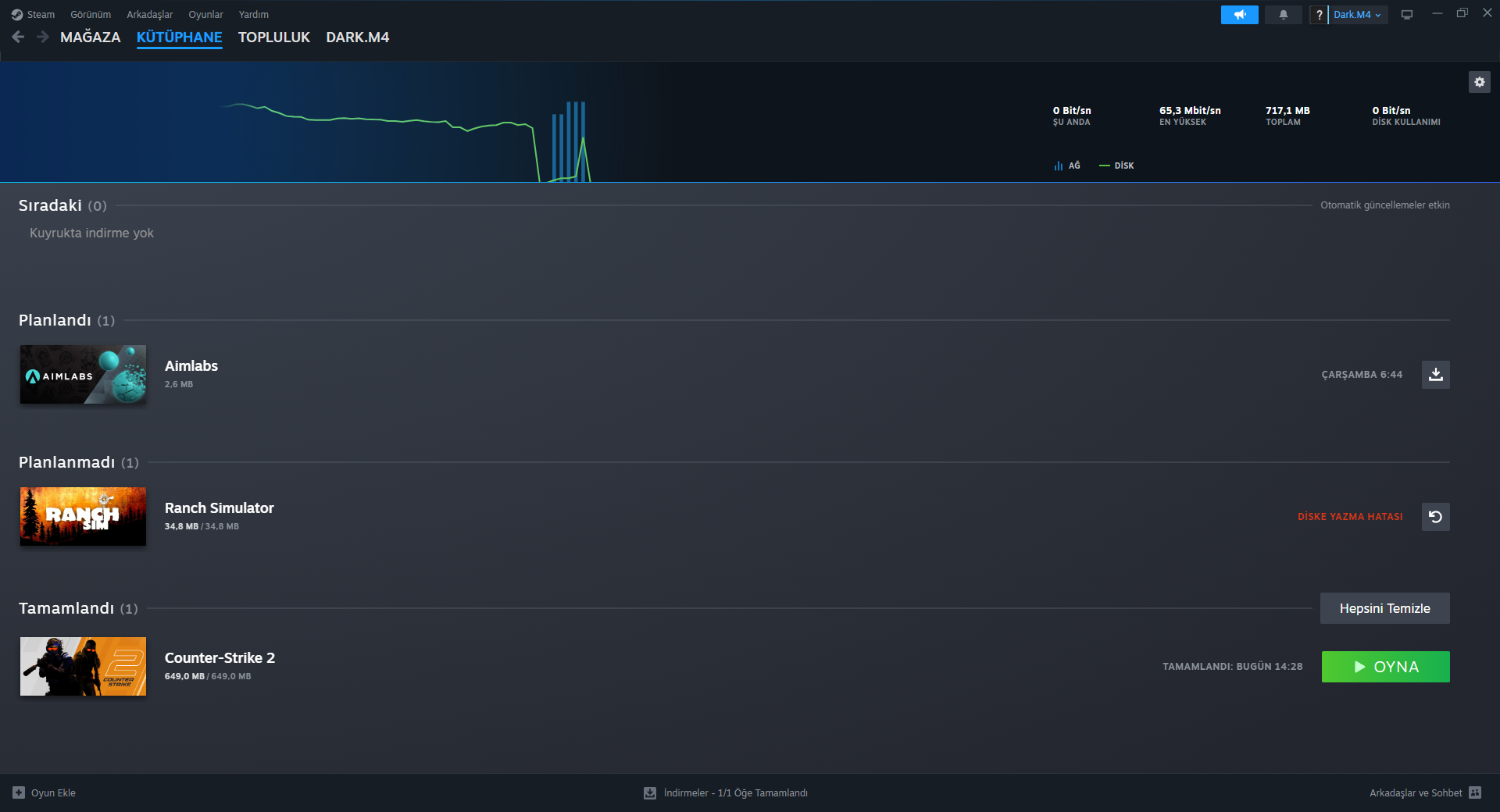Close the Steam window
1500x812 pixels.
(x=1487, y=13)
